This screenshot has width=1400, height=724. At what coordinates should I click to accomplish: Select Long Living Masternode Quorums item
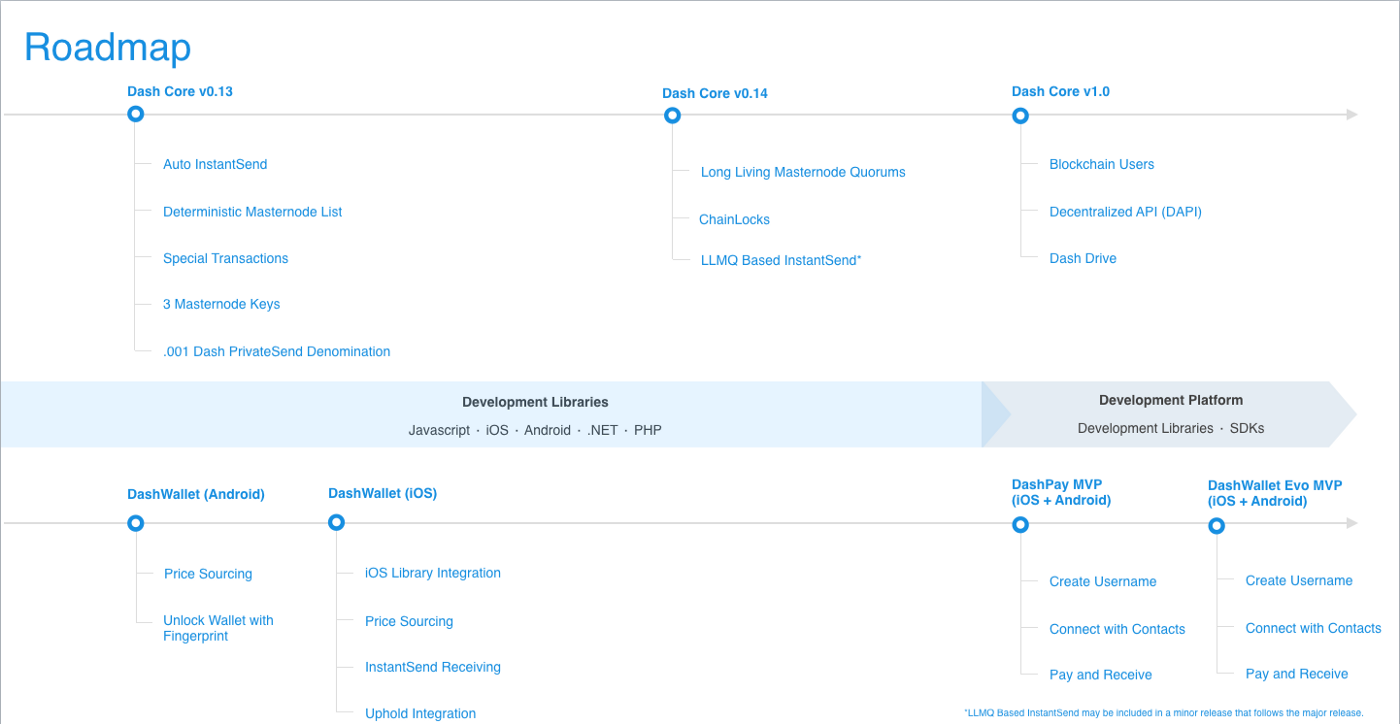click(x=803, y=172)
